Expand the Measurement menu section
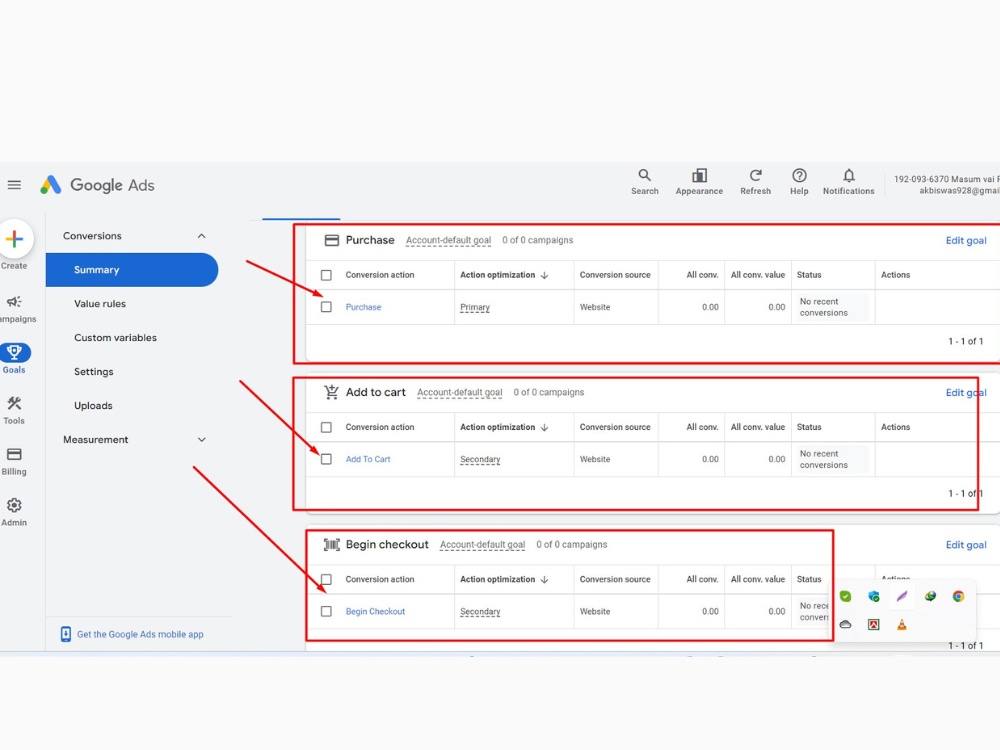Viewport: 1000px width, 750px height. [x=202, y=440]
